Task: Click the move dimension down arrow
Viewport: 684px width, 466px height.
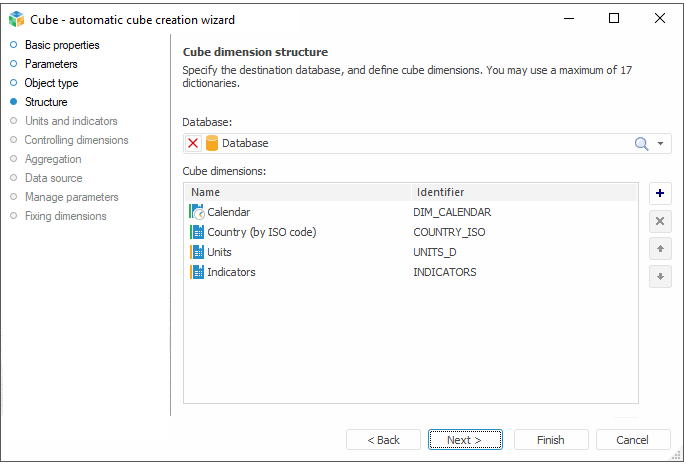Action: pyautogui.click(x=660, y=277)
